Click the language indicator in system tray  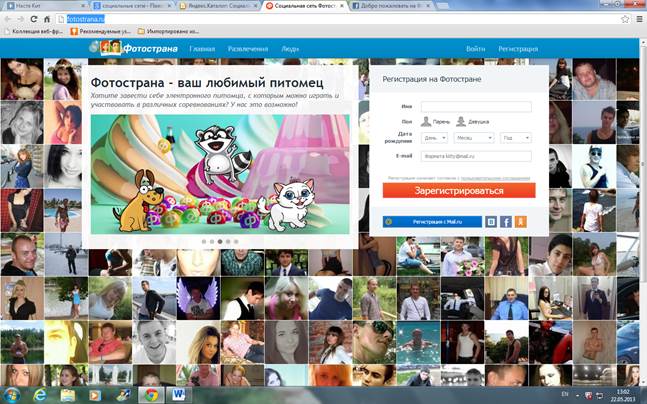click(565, 395)
